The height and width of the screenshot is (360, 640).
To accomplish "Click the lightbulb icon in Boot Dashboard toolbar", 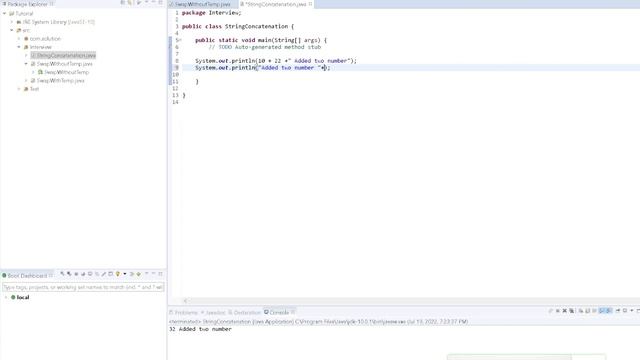I will (118, 274).
